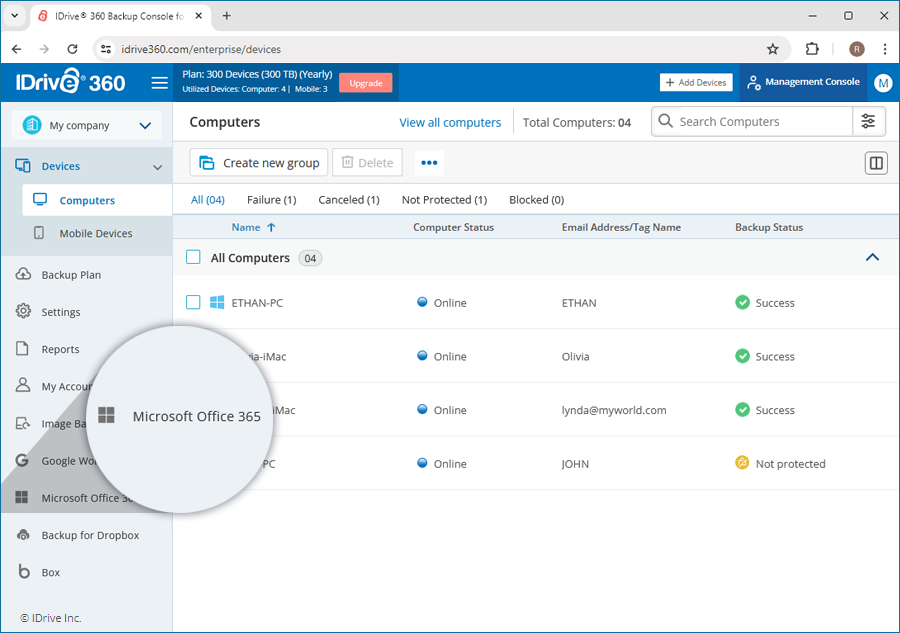Click the Upgrade button
The image size is (900, 633).
pos(366,83)
